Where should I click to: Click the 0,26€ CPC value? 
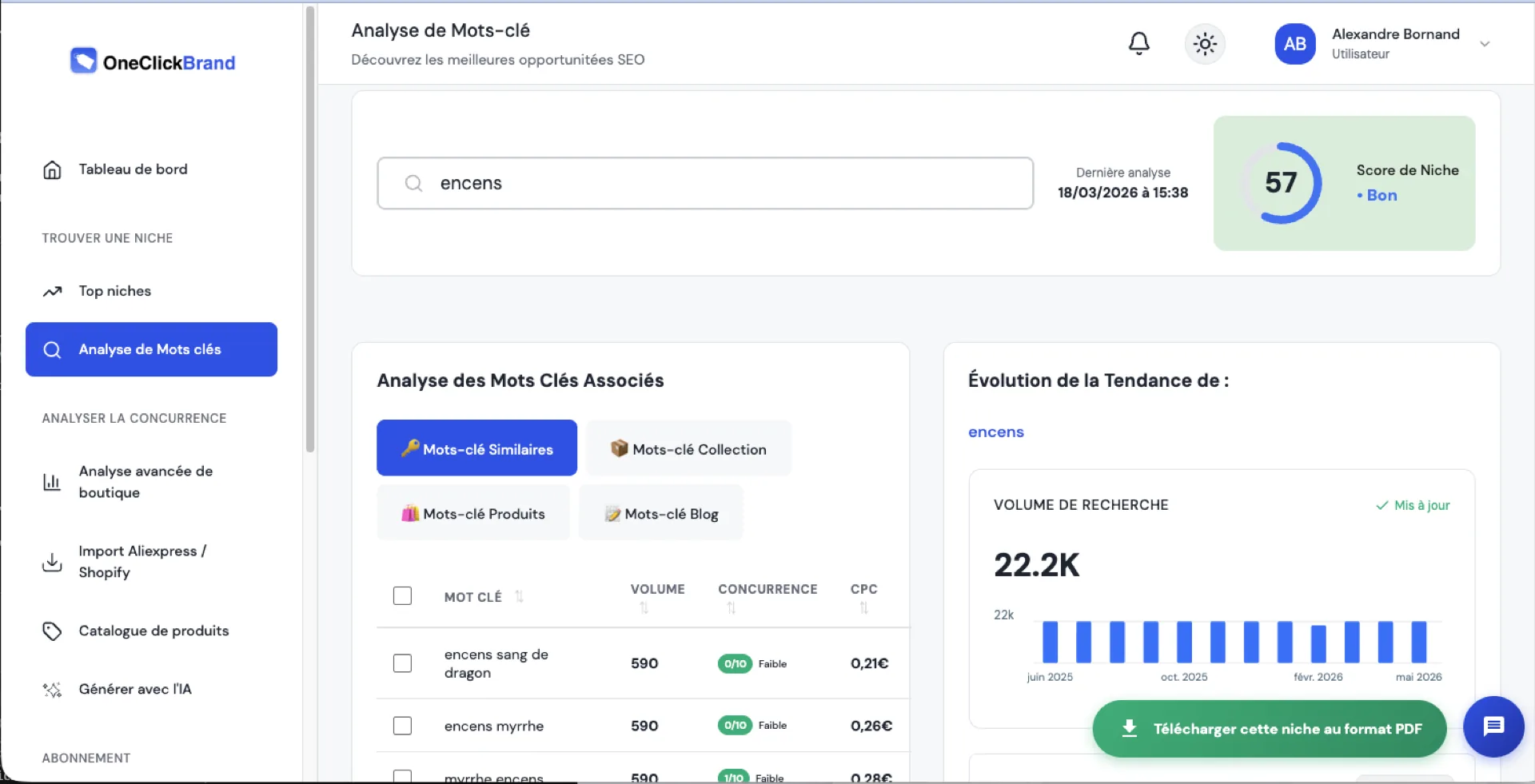tap(871, 726)
